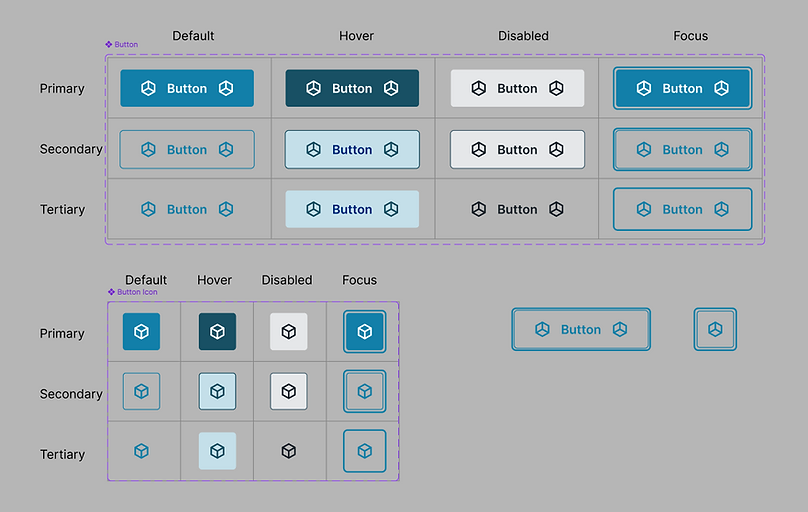Click the right icon in Primary Default button
808x512 pixels.
(x=226, y=88)
